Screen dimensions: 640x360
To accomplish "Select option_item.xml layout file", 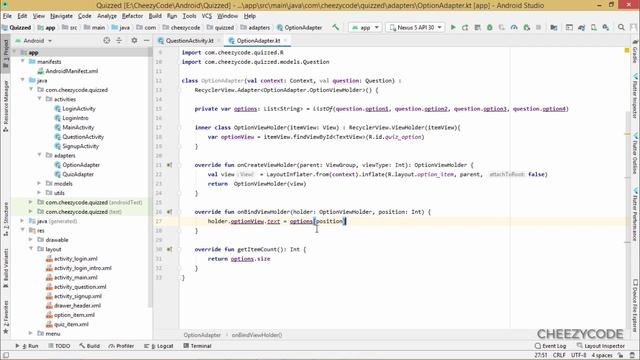I will tap(74, 315).
